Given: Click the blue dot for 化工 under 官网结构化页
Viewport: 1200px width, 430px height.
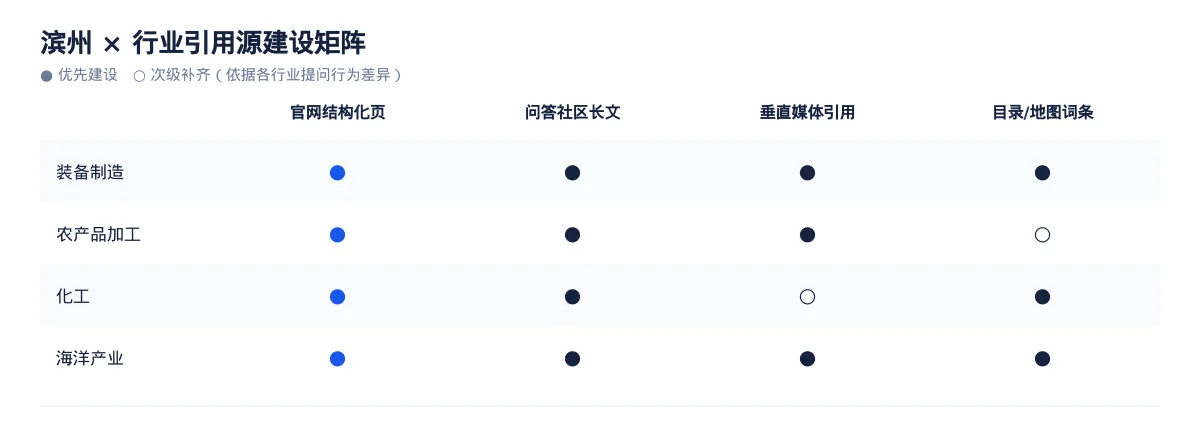Looking at the screenshot, I should (337, 297).
